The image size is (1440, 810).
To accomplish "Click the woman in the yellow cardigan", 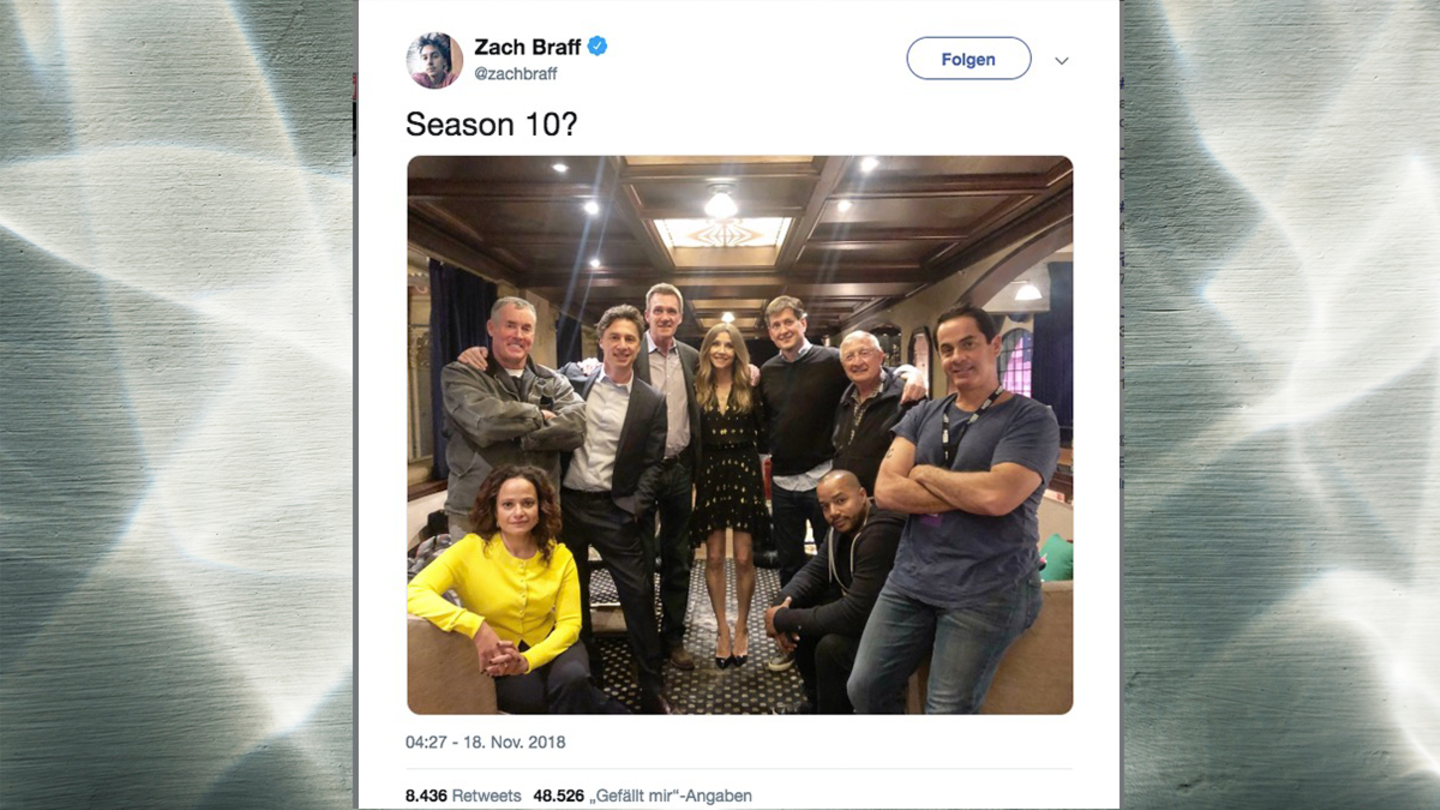I will [x=510, y=590].
